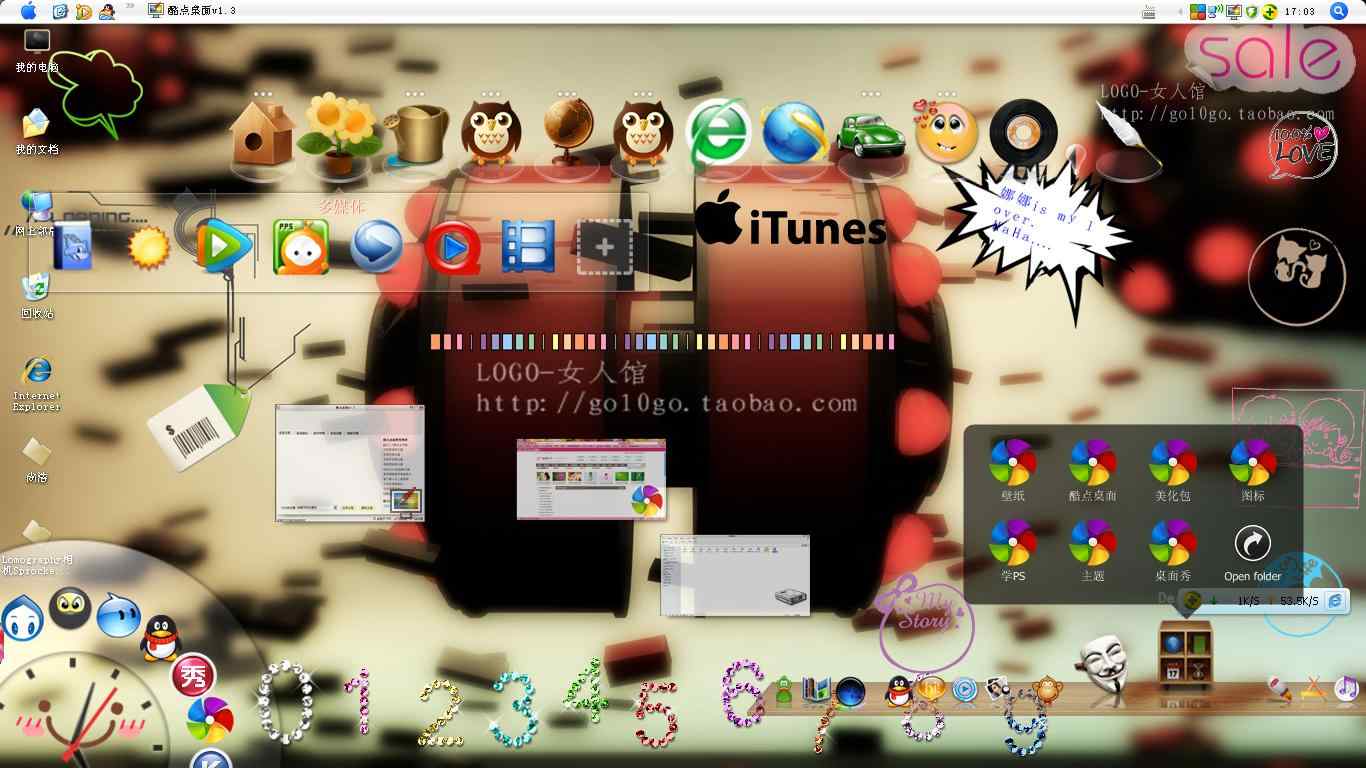
Task: Launch the PPS player icon
Action: pyautogui.click(x=301, y=247)
